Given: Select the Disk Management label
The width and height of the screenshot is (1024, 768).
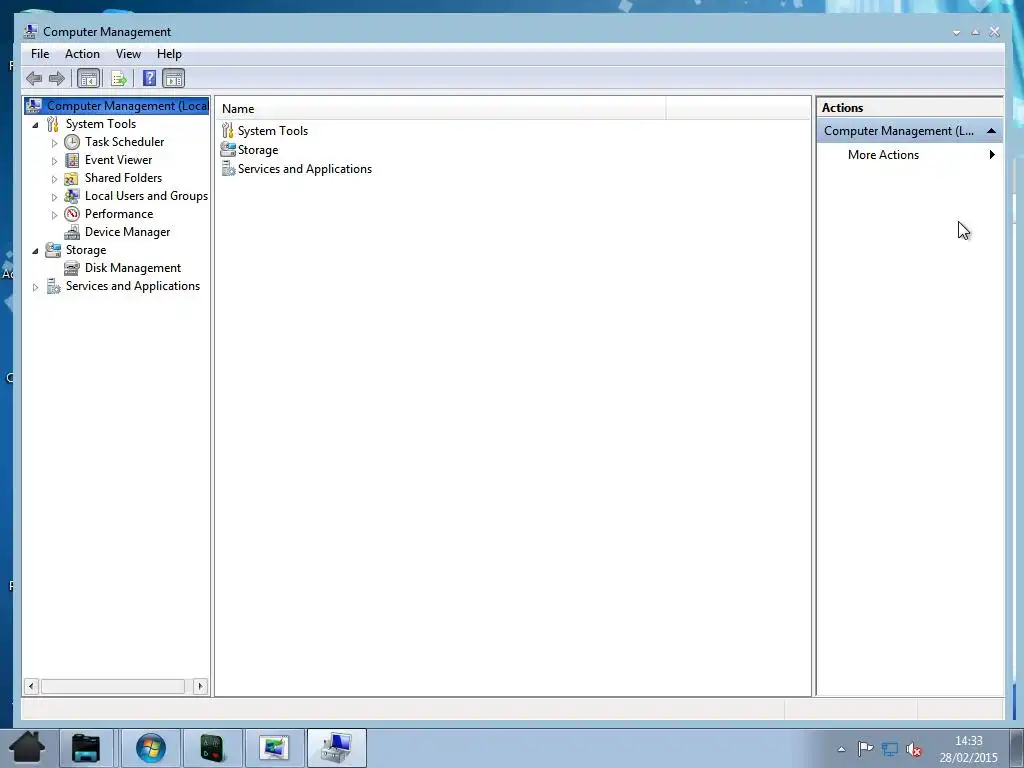Looking at the screenshot, I should [x=133, y=268].
